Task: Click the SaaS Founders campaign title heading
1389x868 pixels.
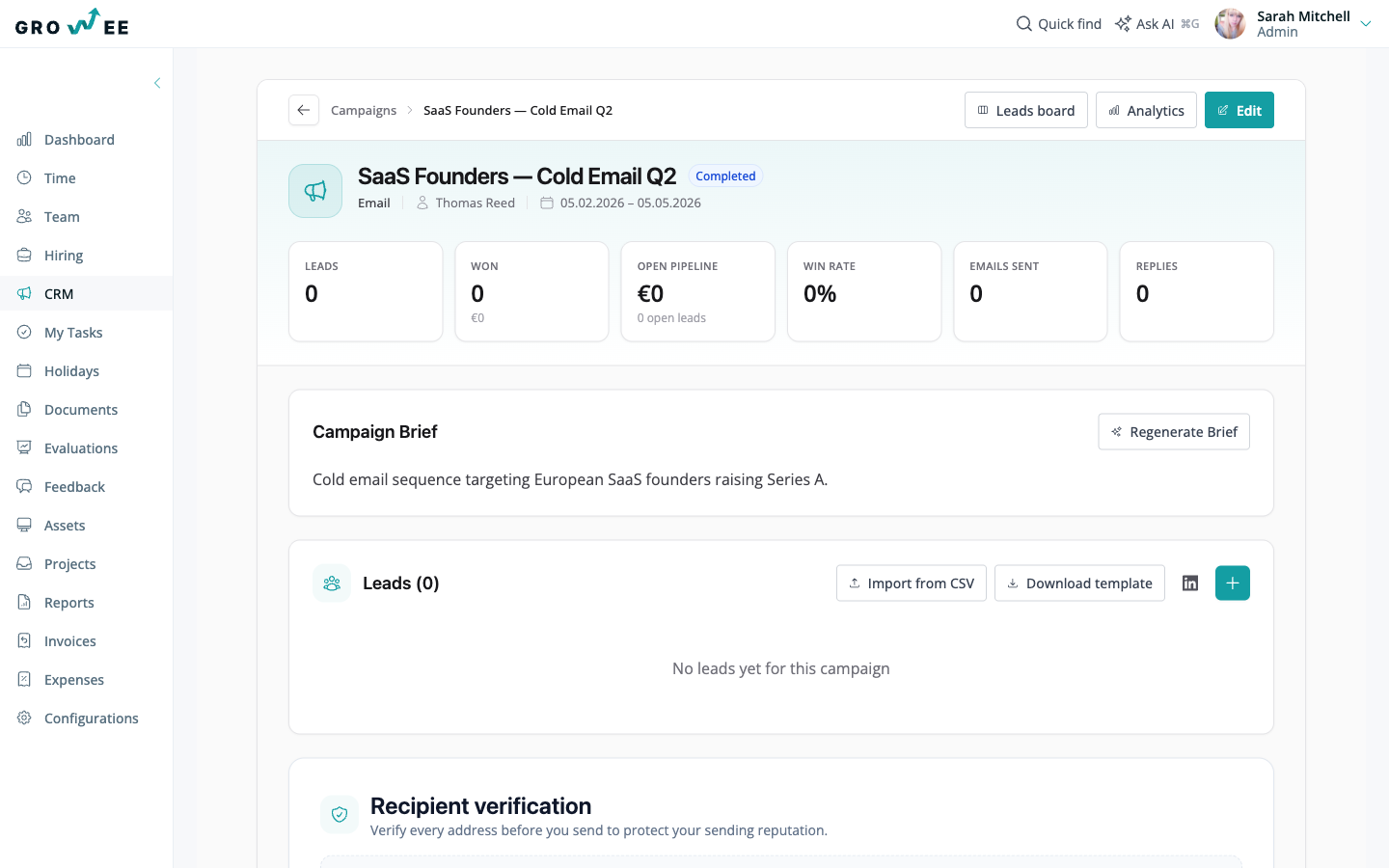Action: tap(517, 176)
